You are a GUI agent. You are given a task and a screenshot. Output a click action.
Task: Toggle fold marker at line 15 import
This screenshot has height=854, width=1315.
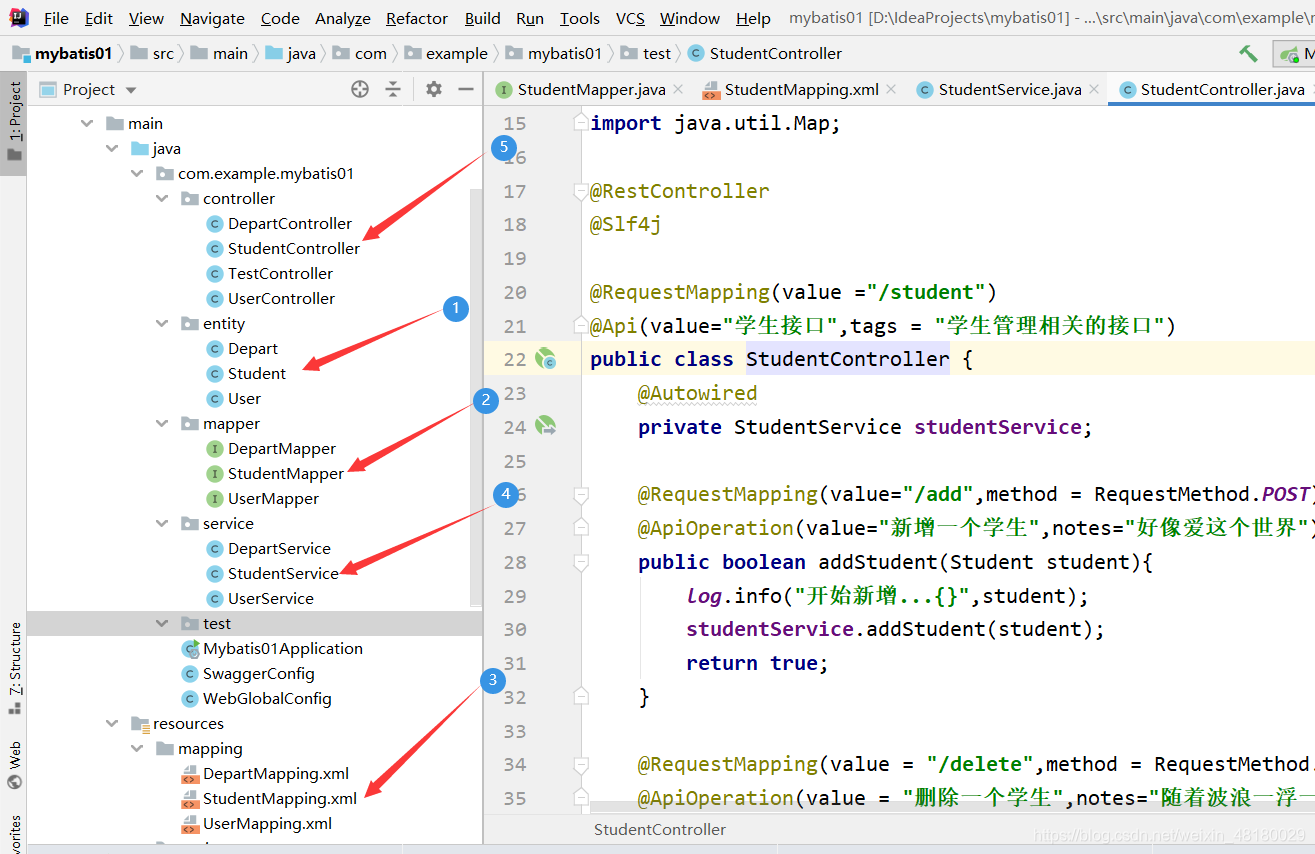pos(580,122)
